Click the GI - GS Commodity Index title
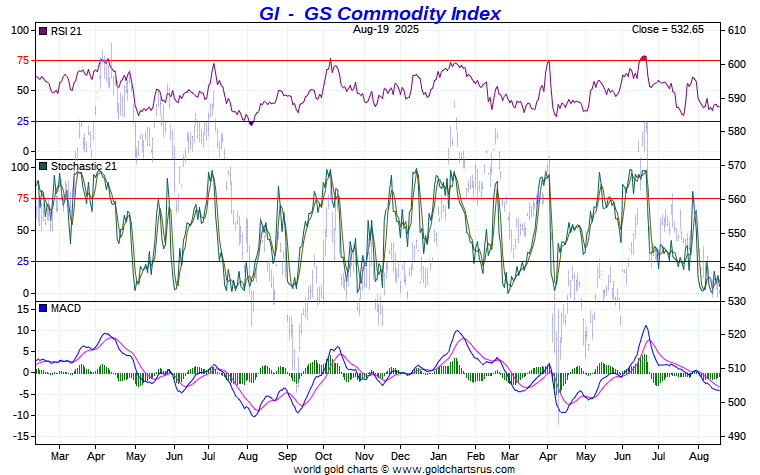Screen dimensions: 760x475 coord(380,13)
